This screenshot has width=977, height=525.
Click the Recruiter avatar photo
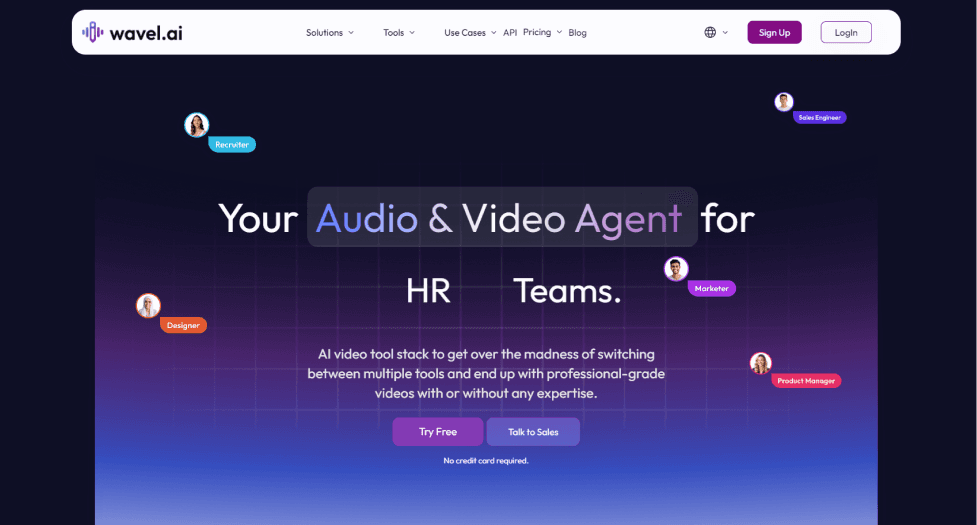[x=196, y=125]
